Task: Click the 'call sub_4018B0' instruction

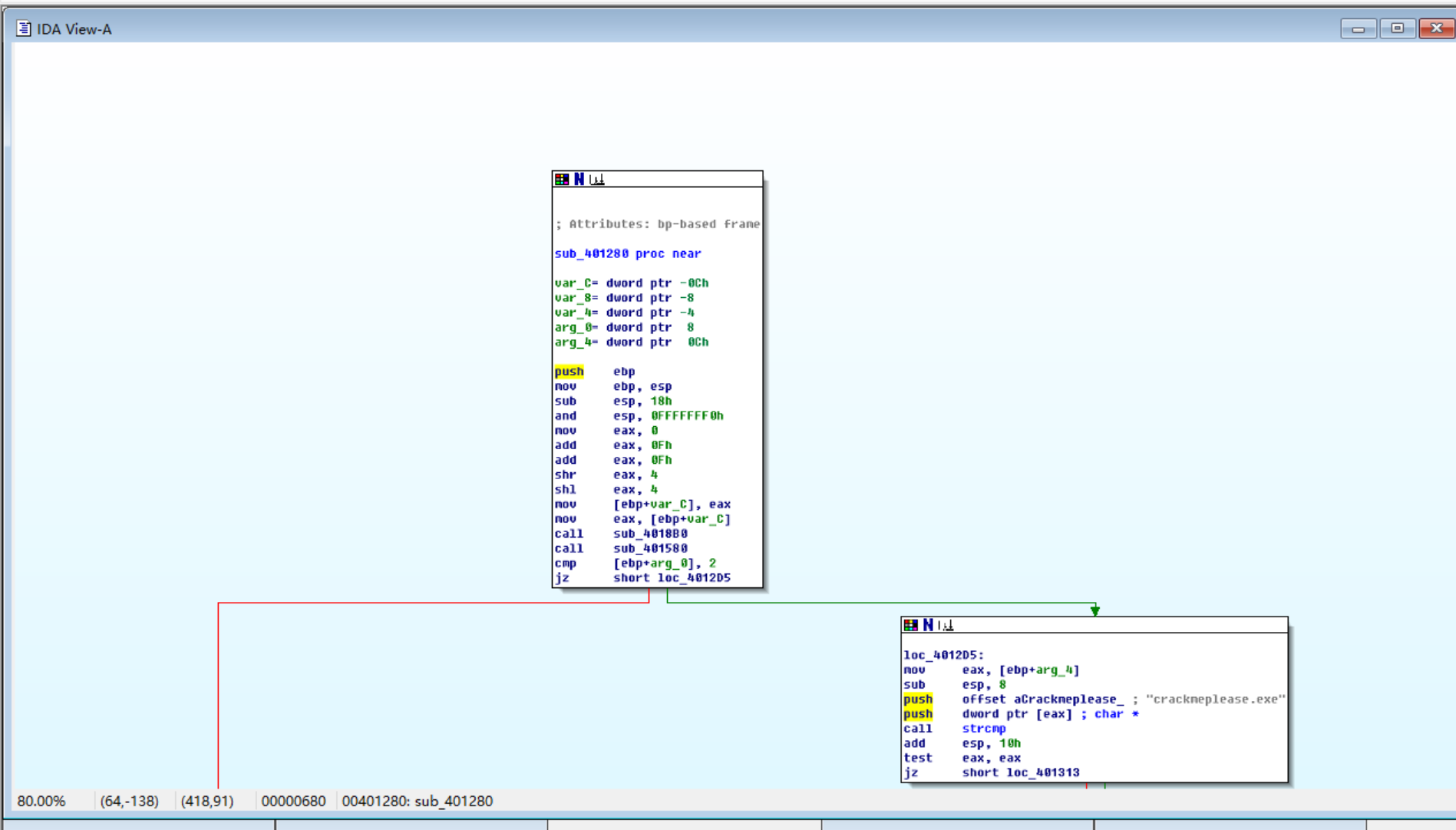Action: 621,534
